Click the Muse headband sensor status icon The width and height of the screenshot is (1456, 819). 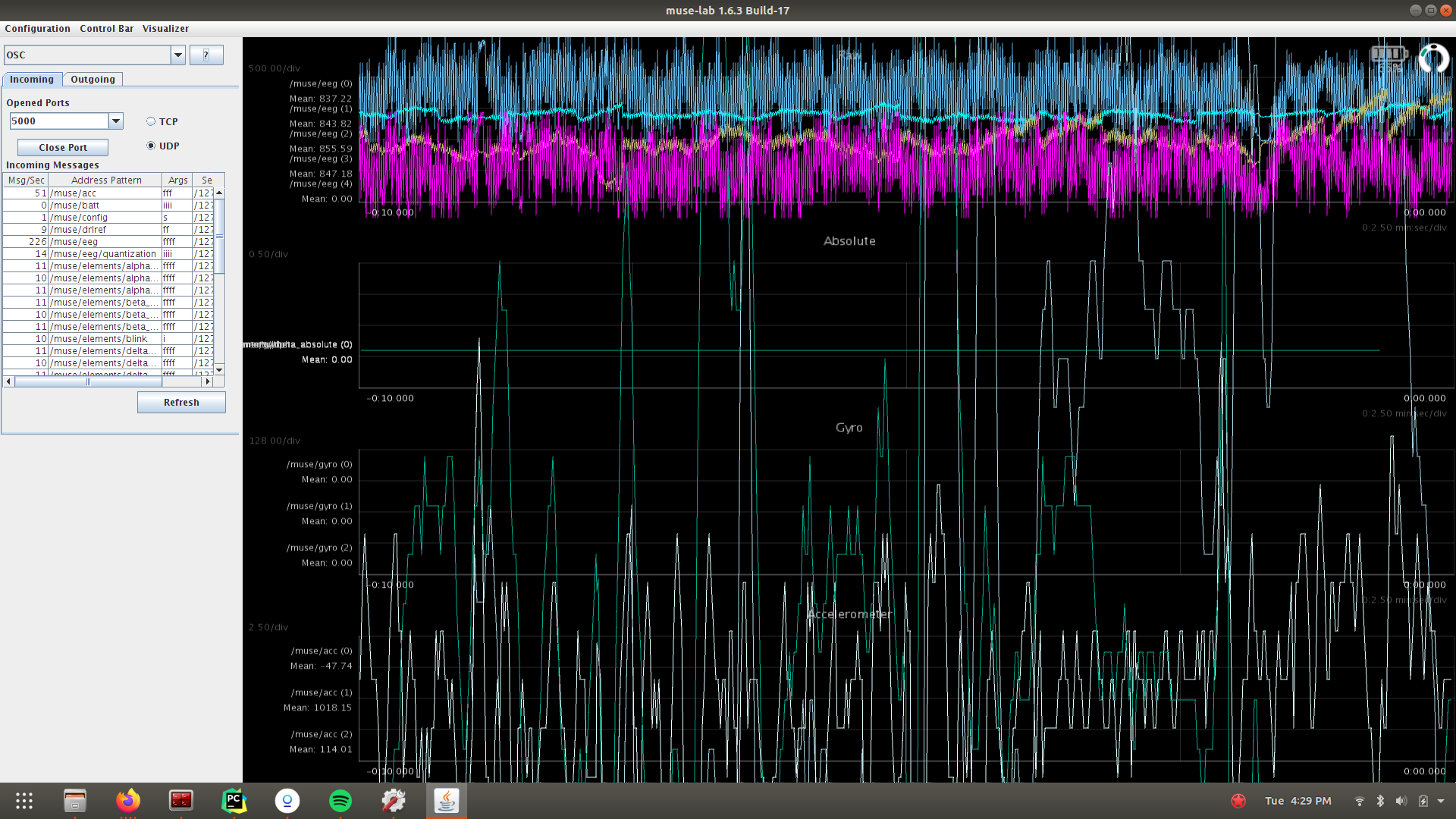pos(1433,58)
